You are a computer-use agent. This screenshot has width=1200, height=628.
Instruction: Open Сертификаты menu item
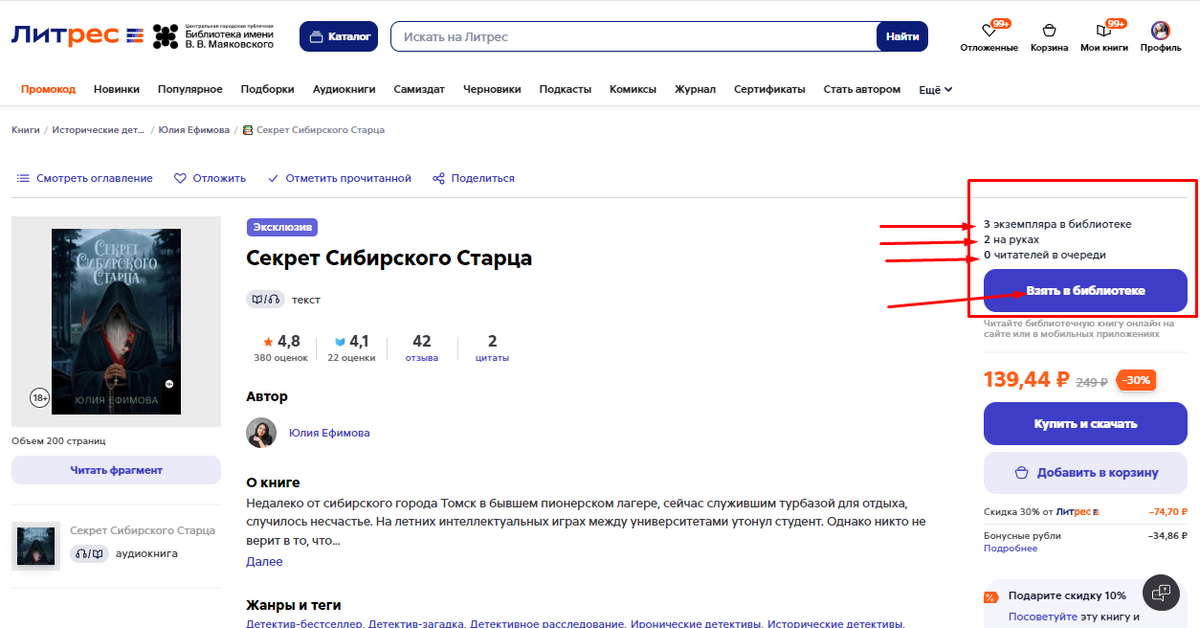point(769,89)
